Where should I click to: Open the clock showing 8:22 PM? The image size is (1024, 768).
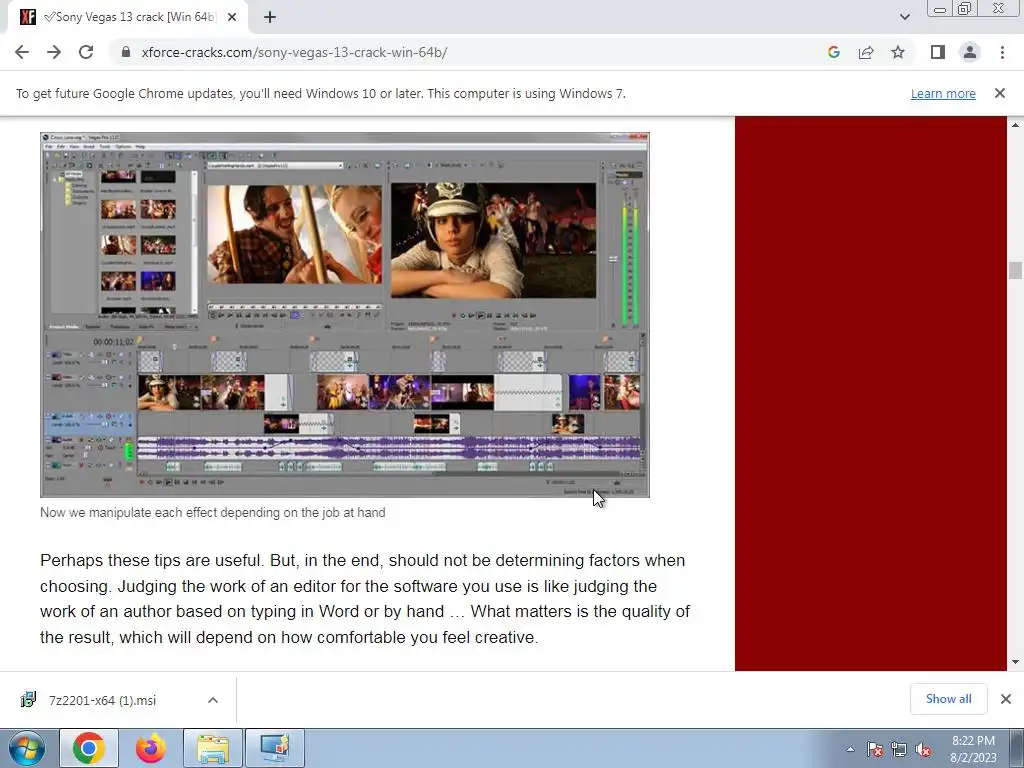(x=973, y=749)
